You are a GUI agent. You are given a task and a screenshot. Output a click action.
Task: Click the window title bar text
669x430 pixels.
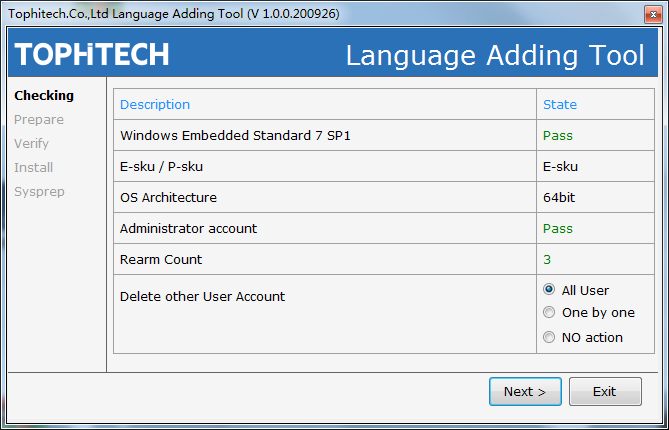tap(174, 14)
